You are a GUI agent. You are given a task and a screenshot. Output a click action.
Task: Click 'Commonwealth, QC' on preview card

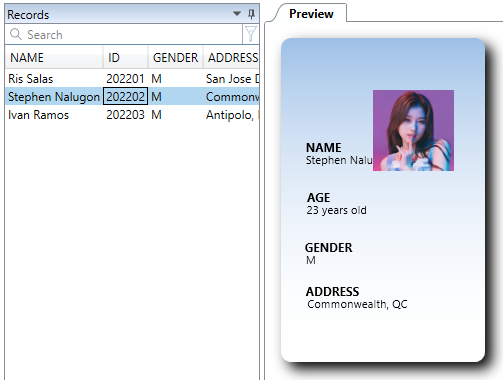point(357,304)
